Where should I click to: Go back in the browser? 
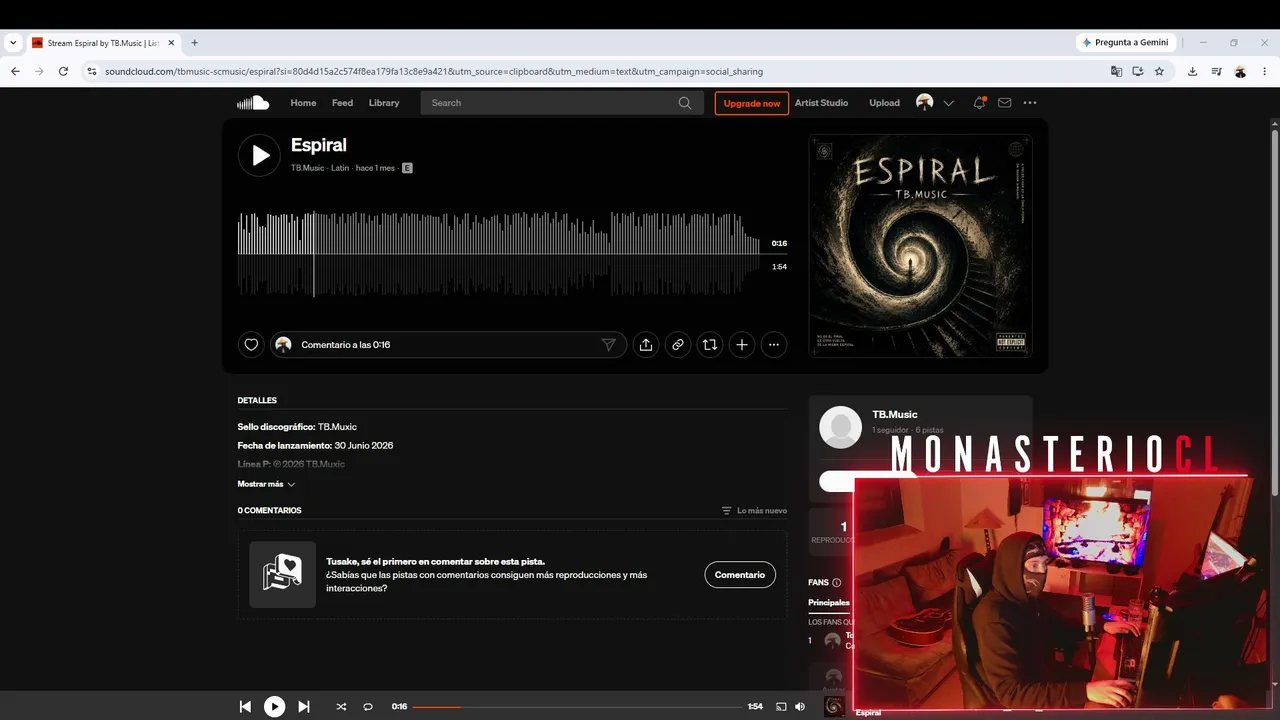[15, 72]
